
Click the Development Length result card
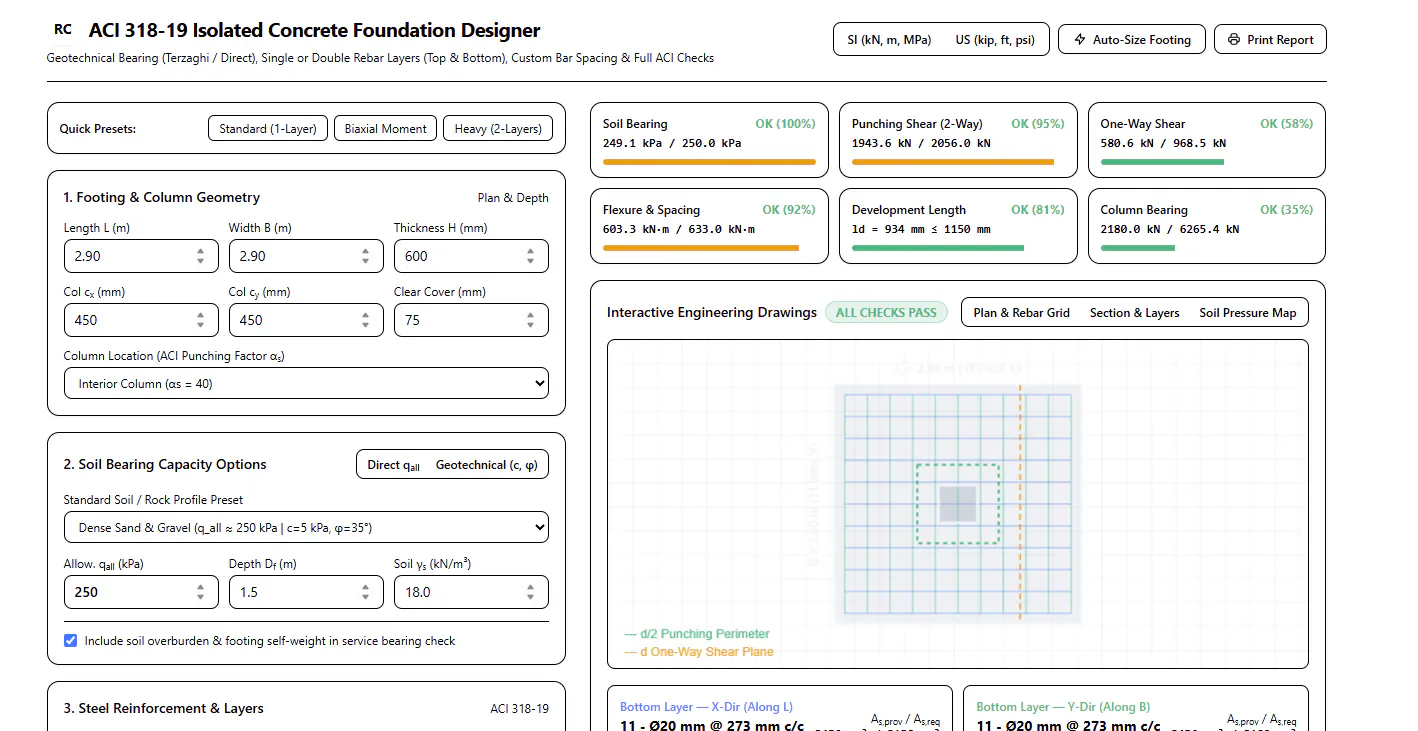pyautogui.click(x=958, y=226)
